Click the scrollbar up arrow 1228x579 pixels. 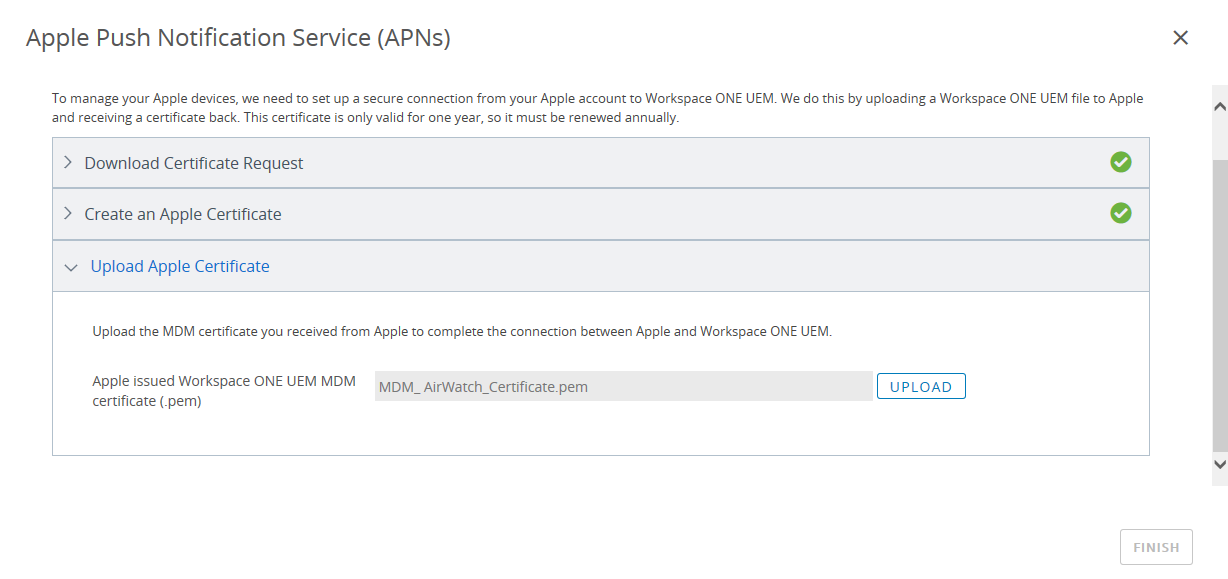[x=1219, y=105]
